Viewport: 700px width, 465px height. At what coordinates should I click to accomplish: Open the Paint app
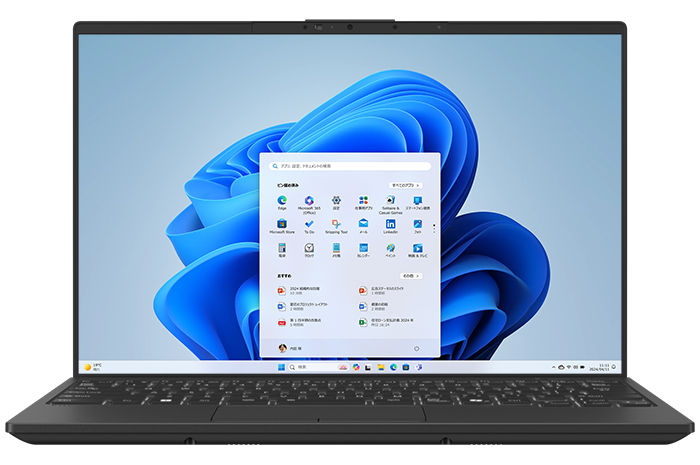click(x=391, y=248)
